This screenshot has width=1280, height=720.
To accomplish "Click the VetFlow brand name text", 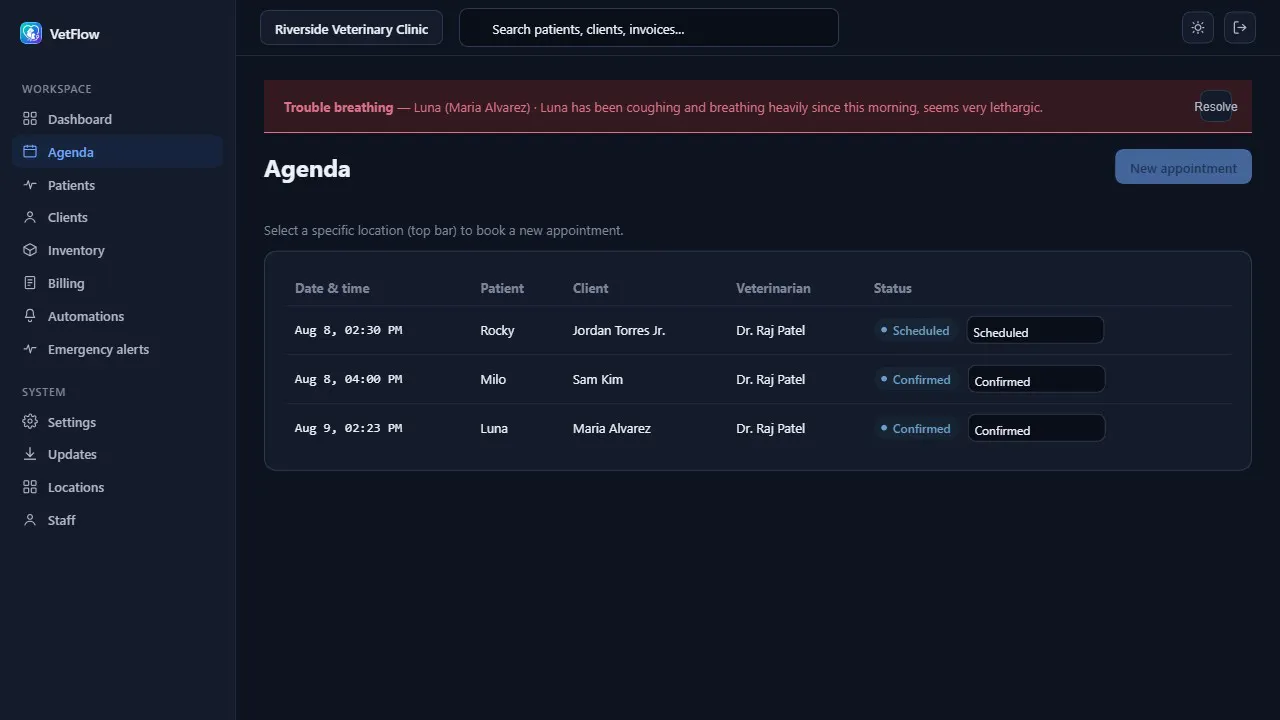I will pos(75,34).
